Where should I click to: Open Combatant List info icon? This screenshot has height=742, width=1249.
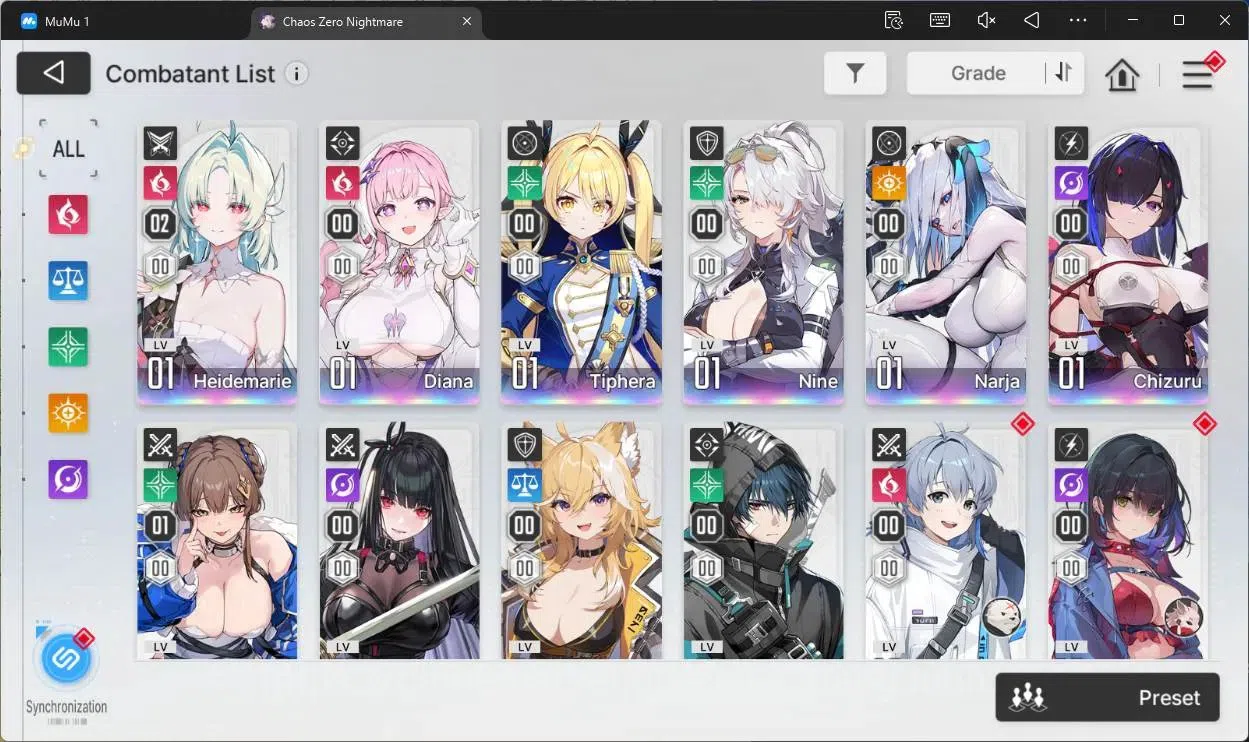pos(296,73)
